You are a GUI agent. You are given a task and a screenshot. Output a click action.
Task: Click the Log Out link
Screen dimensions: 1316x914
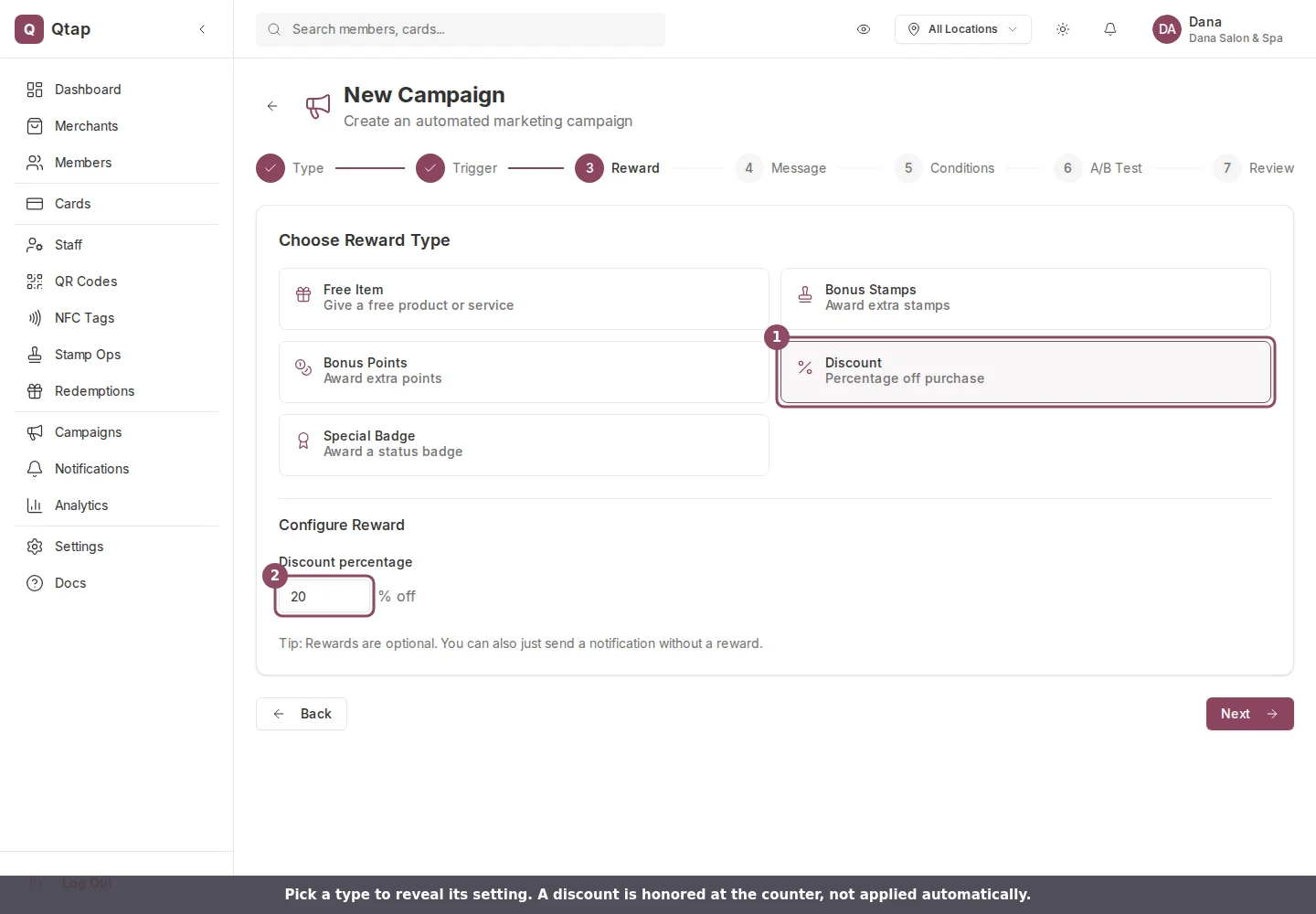(87, 883)
